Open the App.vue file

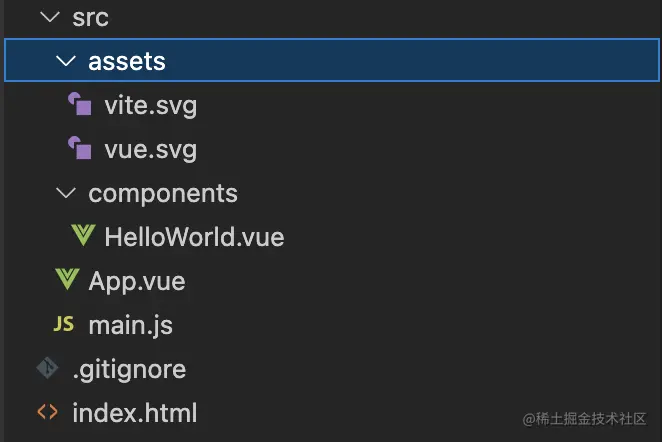pos(137,281)
